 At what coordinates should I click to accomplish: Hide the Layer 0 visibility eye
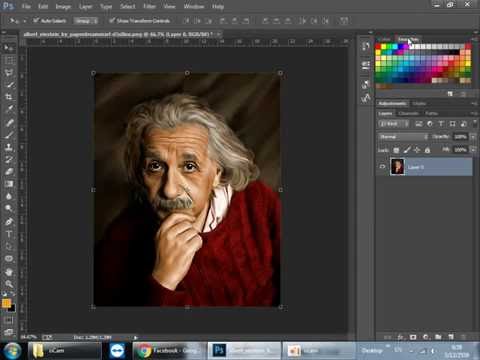(x=383, y=167)
